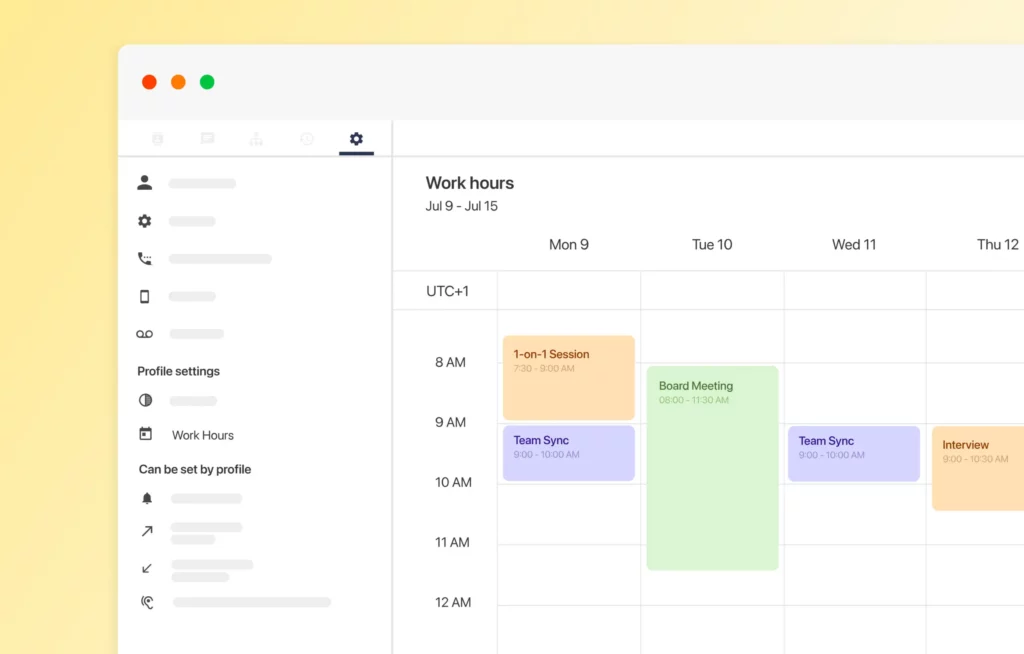Screen dimensions: 1024x654
Task: Select Monday's Team Sync event
Action: click(568, 453)
